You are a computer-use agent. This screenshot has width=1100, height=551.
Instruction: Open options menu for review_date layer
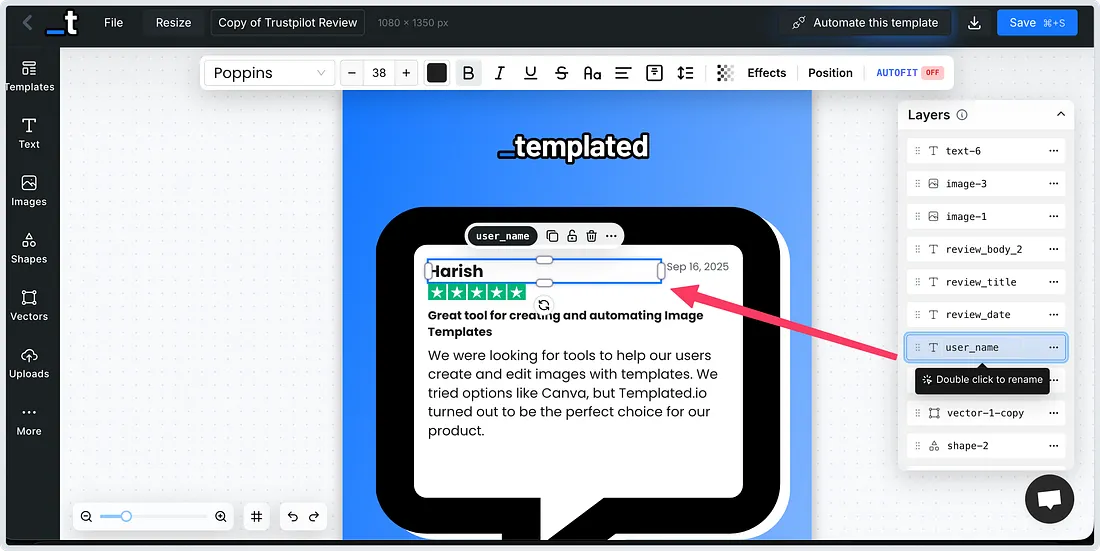click(1054, 314)
